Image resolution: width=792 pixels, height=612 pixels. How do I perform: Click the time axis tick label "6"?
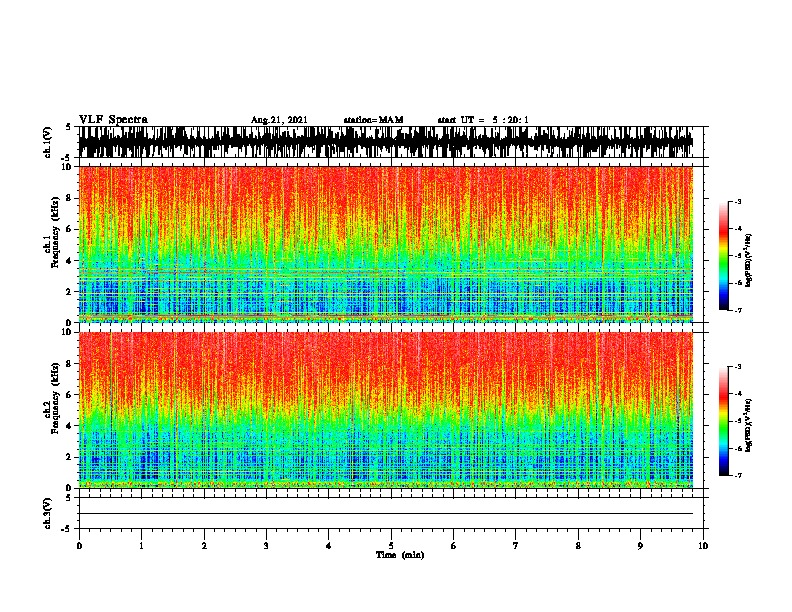pyautogui.click(x=454, y=545)
